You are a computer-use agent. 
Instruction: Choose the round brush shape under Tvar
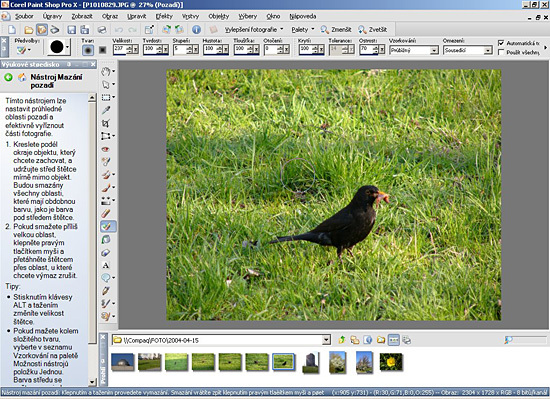coord(88,50)
